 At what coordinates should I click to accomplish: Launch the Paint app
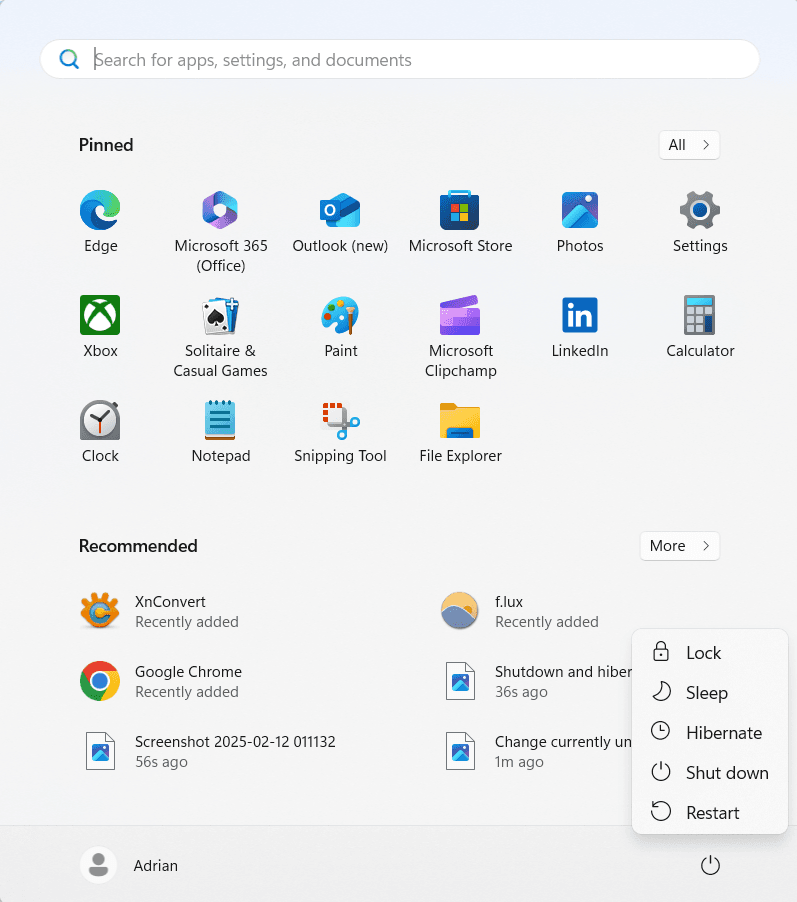click(340, 326)
